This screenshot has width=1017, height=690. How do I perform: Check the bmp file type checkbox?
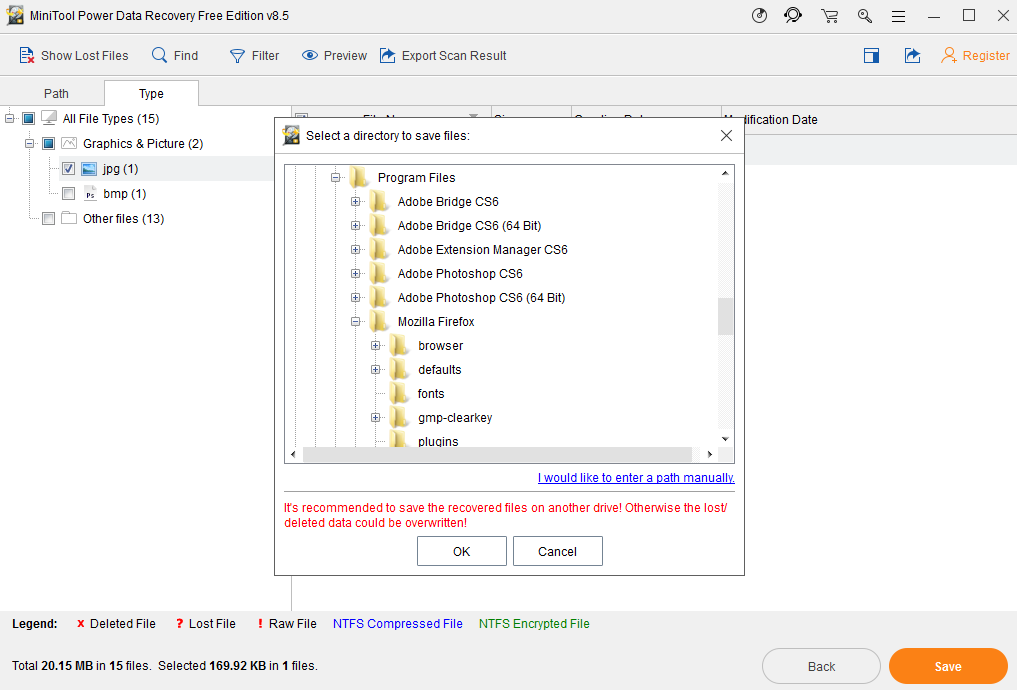[x=68, y=194]
